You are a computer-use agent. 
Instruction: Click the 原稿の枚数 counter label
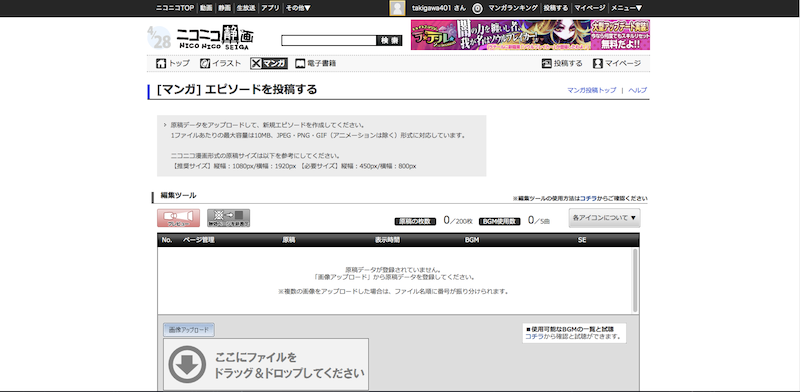coord(415,222)
